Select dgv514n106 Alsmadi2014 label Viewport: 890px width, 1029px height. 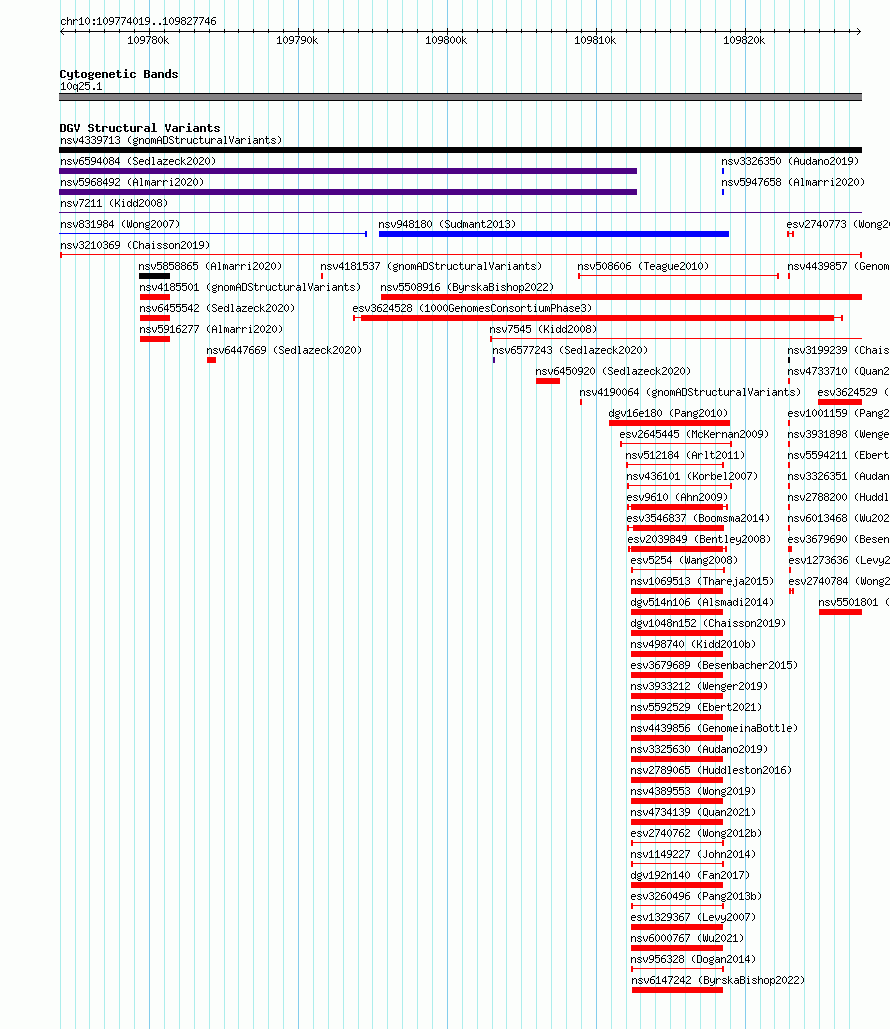click(x=702, y=602)
